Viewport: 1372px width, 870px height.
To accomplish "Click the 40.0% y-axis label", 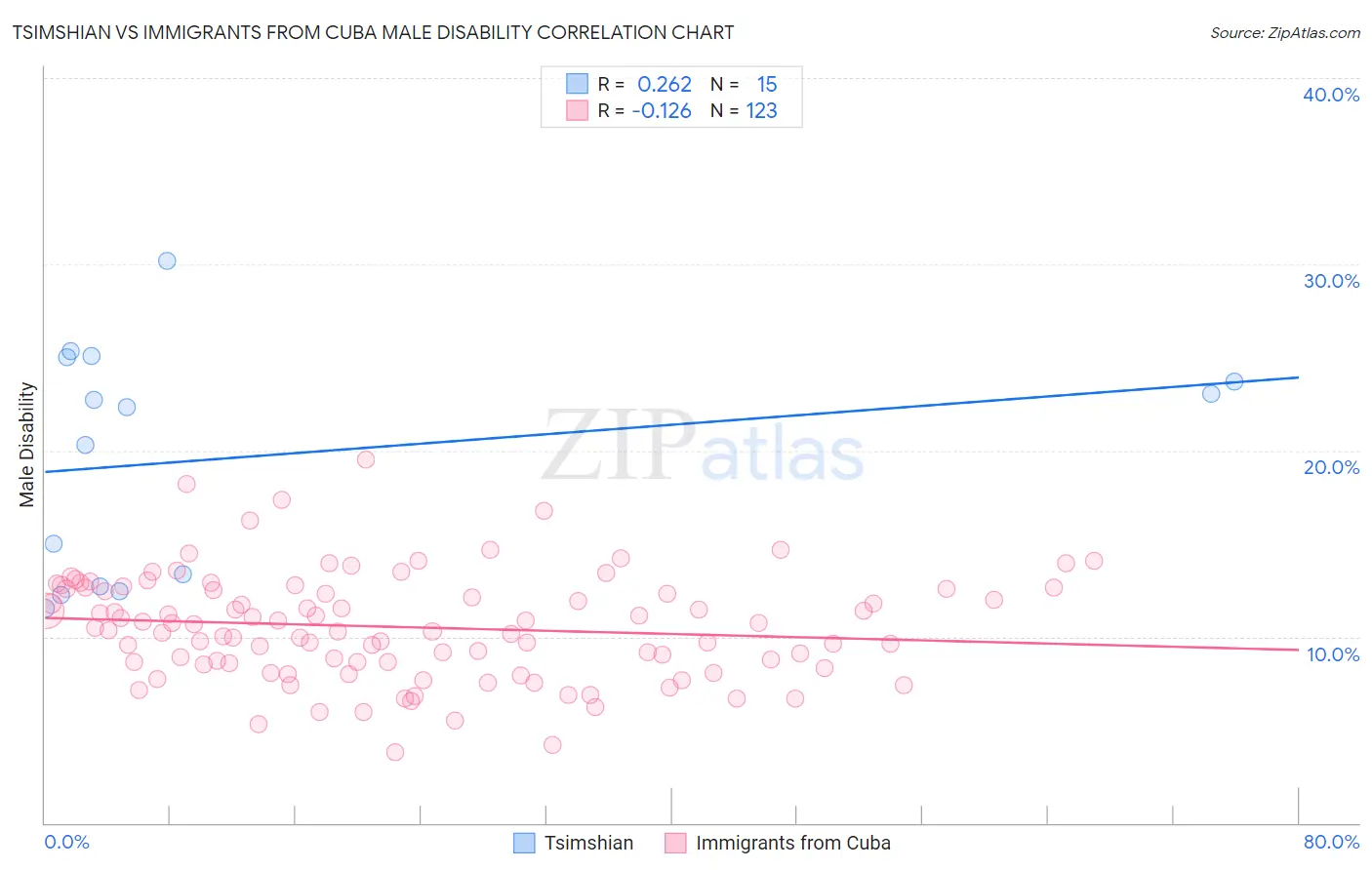I will click(1331, 95).
